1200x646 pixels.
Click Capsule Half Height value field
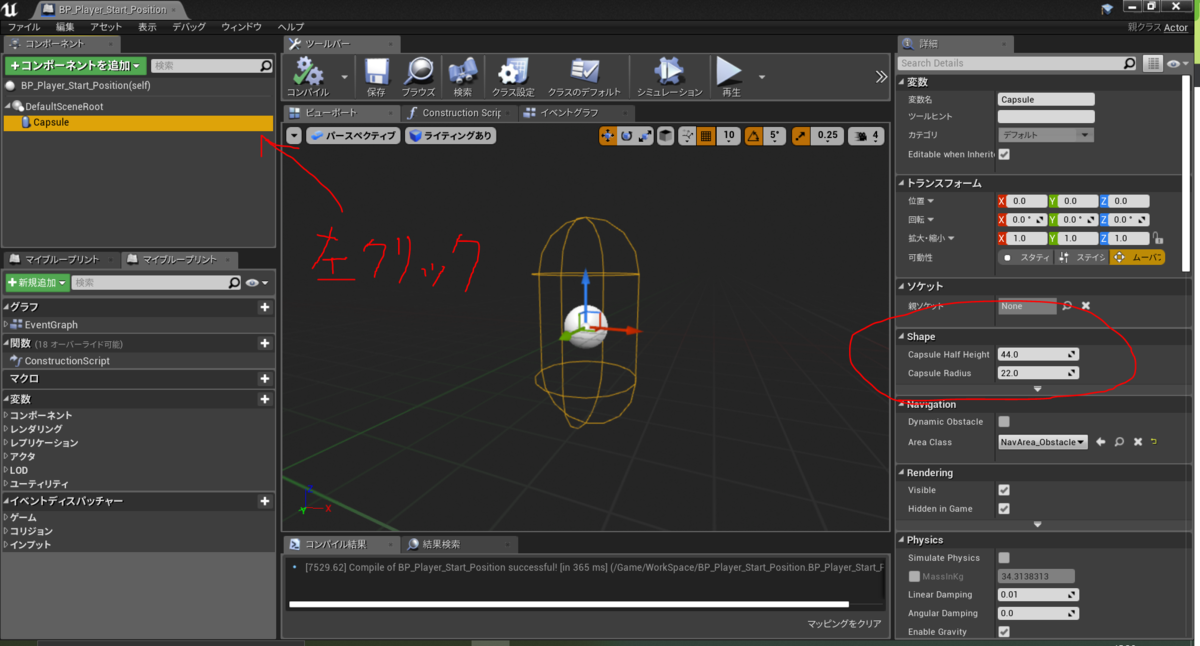[x=1038, y=354]
